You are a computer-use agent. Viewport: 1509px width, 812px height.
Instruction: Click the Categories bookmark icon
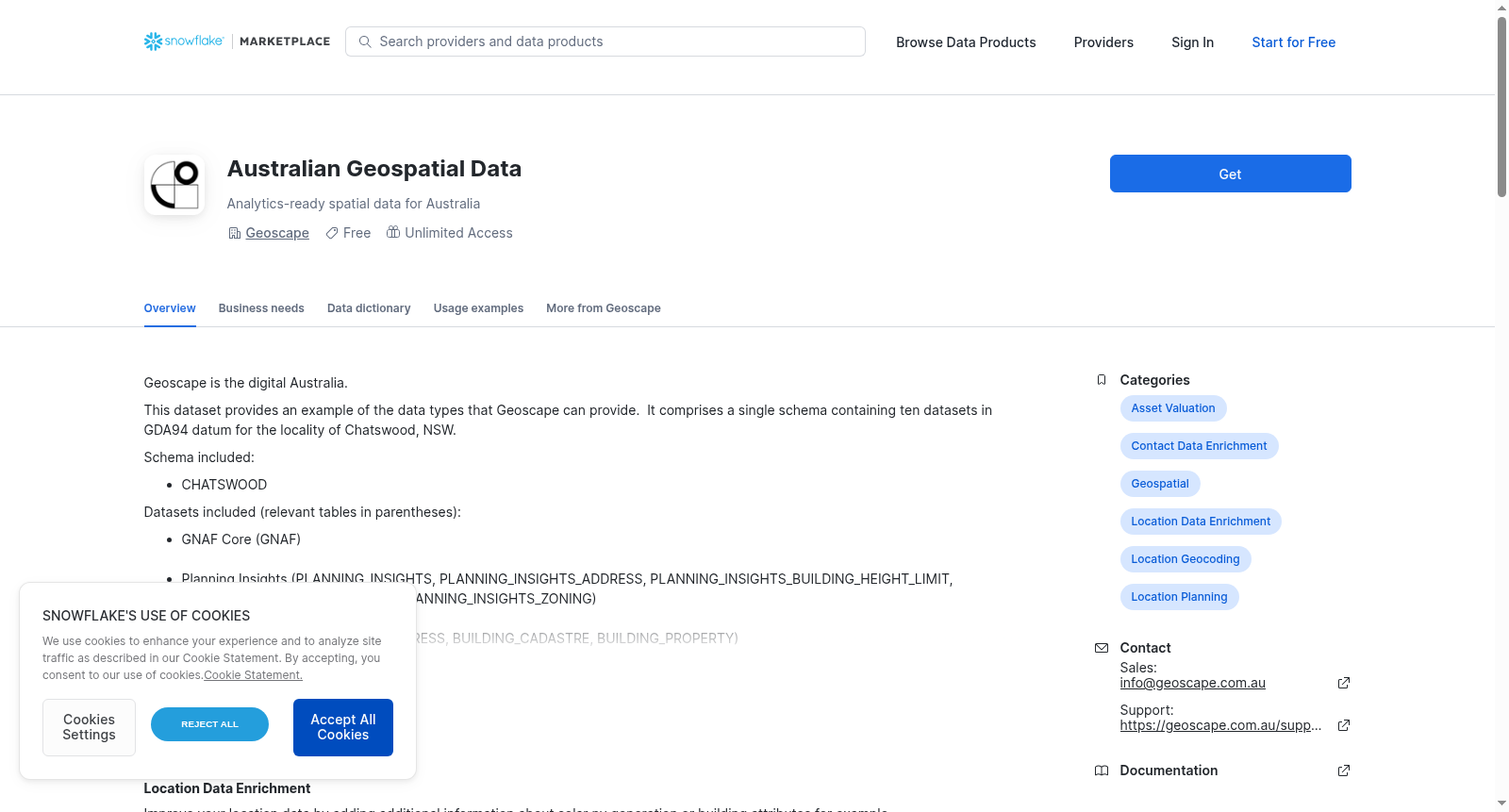pyautogui.click(x=1101, y=380)
